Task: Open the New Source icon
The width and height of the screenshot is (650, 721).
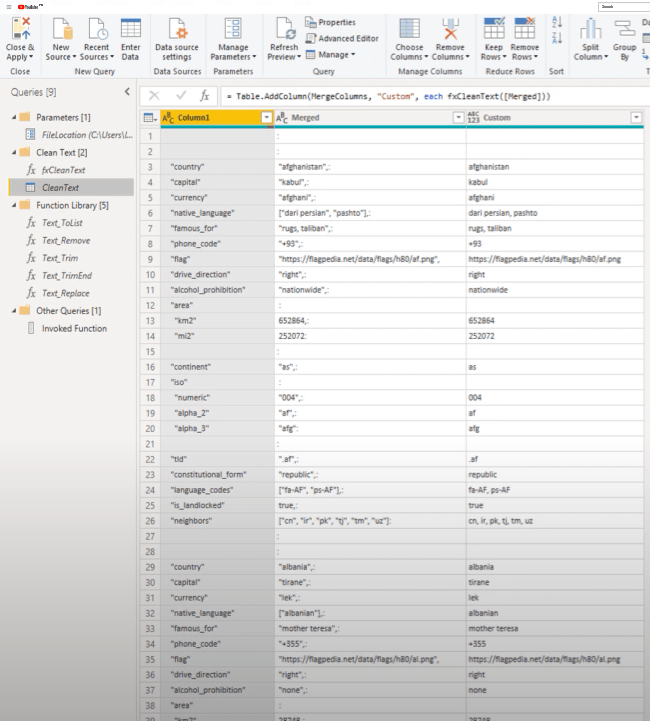Action: coord(61,29)
